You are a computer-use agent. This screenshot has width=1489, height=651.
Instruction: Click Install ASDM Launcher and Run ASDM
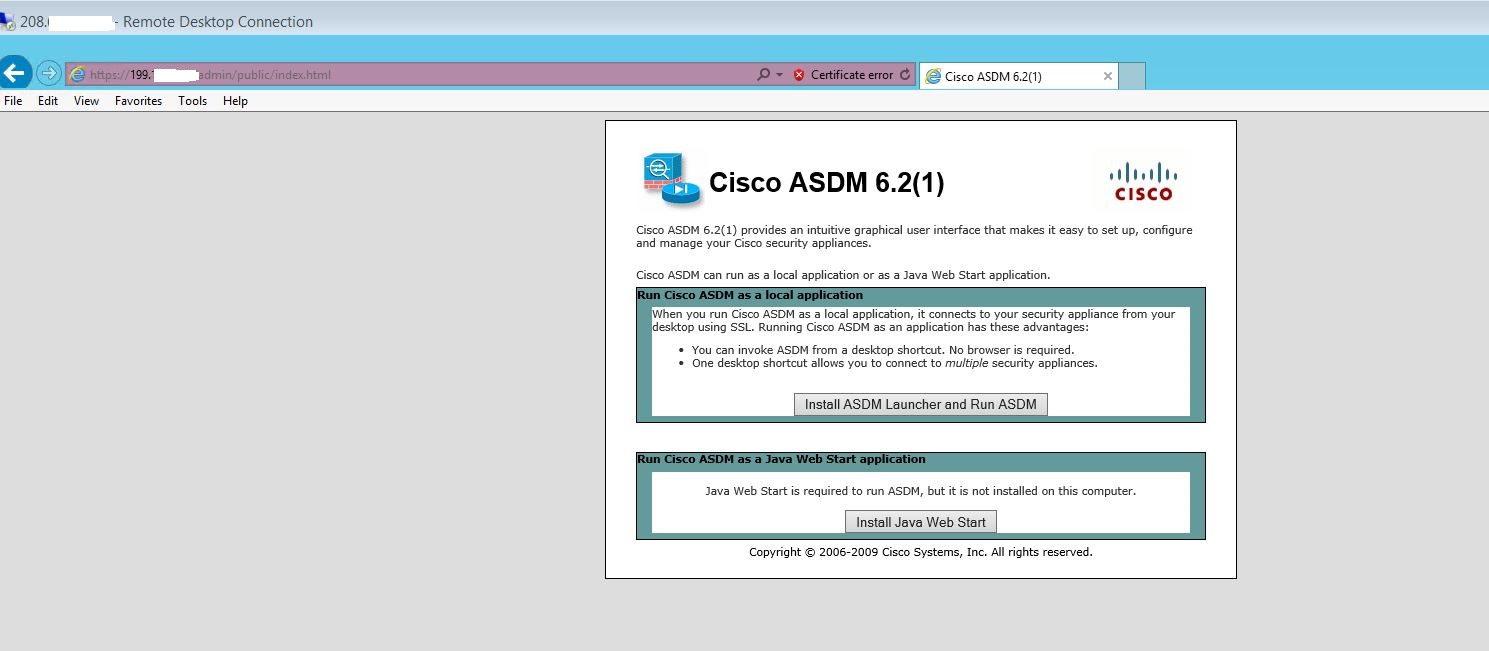click(x=921, y=404)
